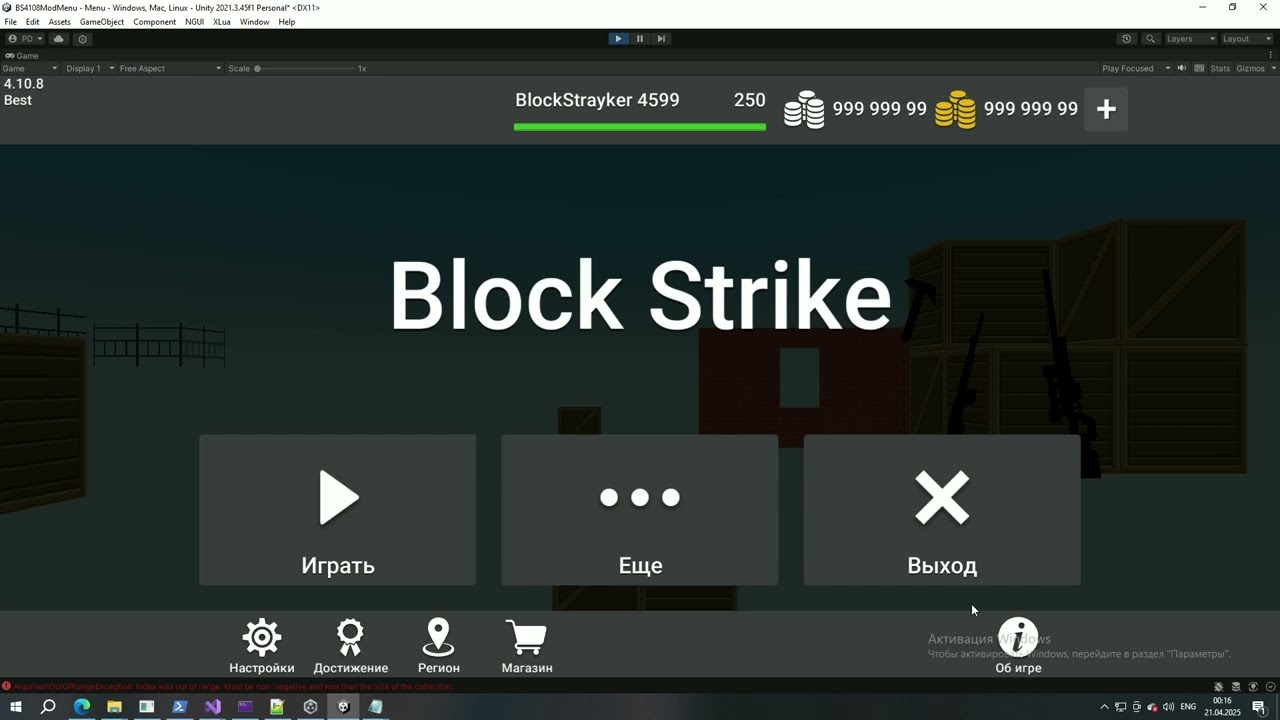This screenshot has height=720, width=1280.
Task: Open the Game view mode dropdown
Action: click(x=30, y=69)
